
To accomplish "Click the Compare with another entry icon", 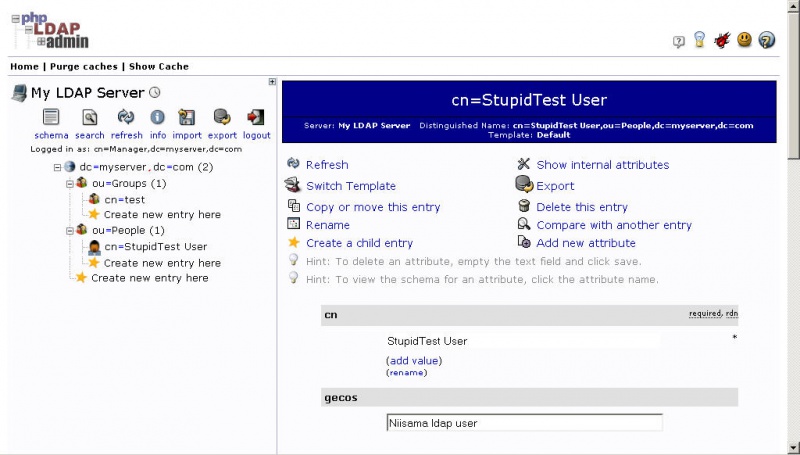I will click(524, 223).
